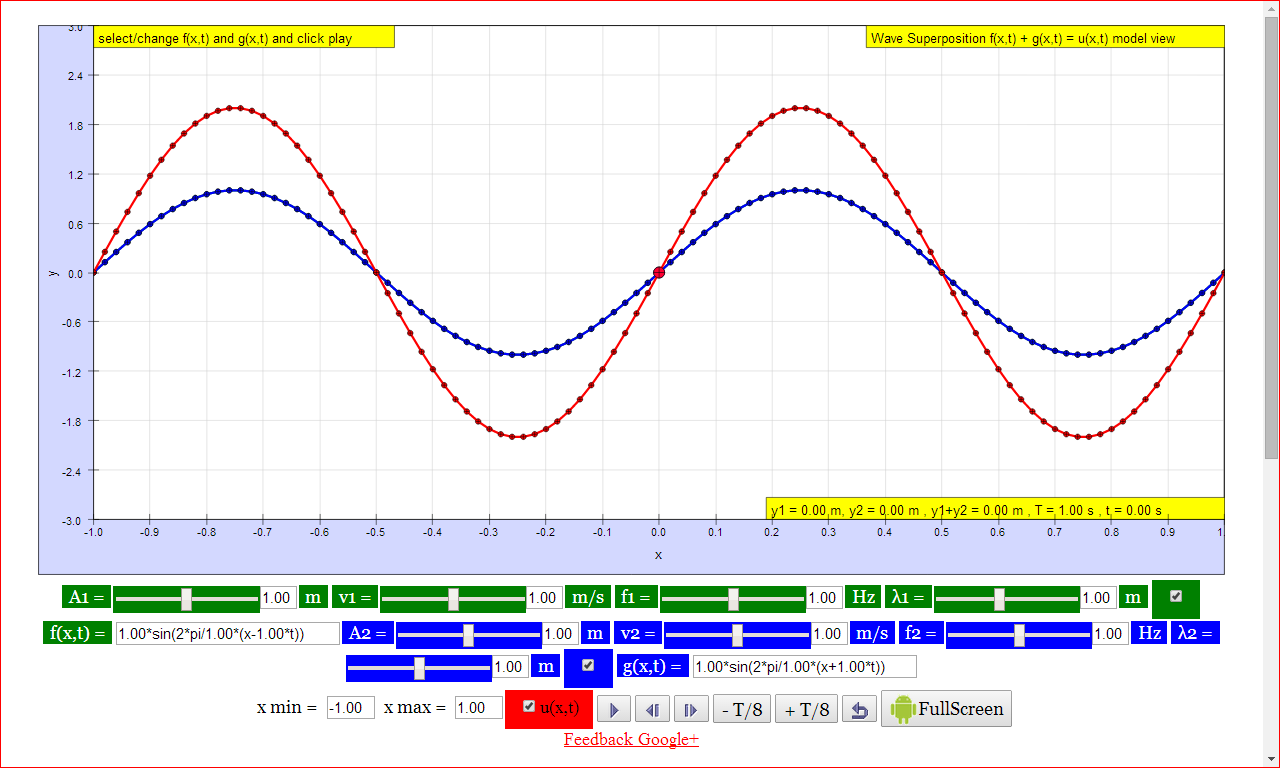Toggle visibility of the green f(x,t) wave
The width and height of the screenshot is (1280, 768).
(1176, 597)
